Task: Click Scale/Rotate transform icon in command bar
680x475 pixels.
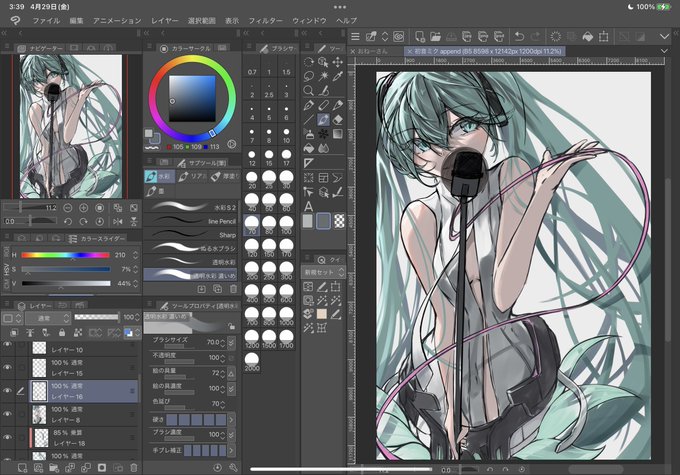Action: pyautogui.click(x=603, y=37)
